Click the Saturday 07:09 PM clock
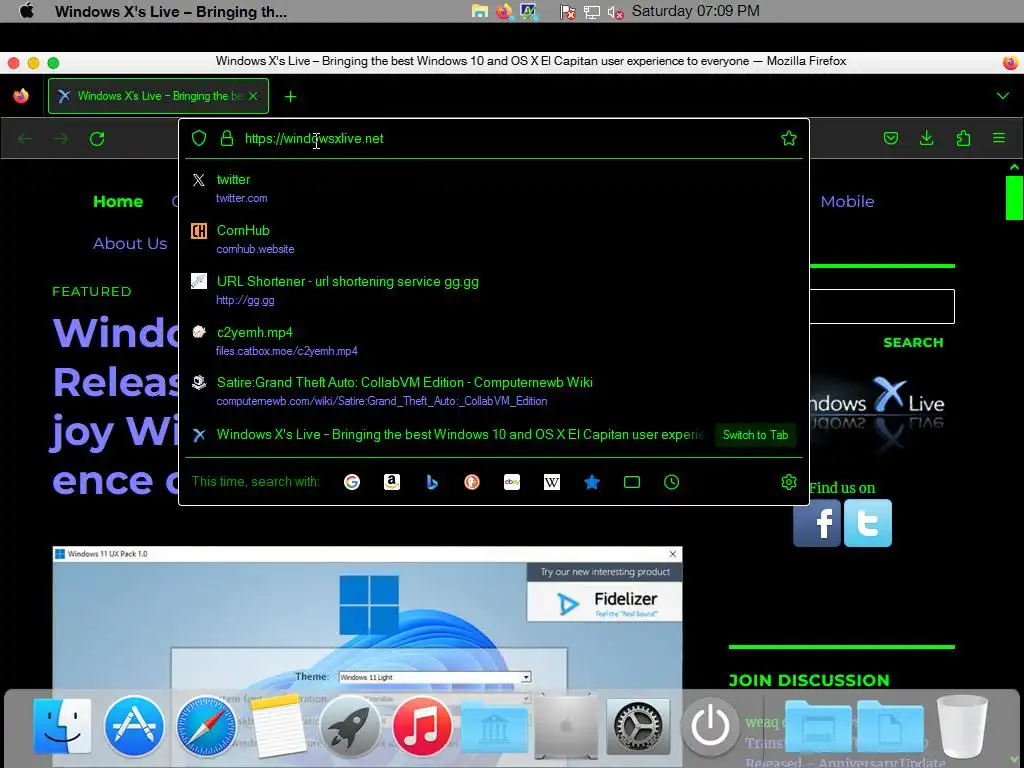This screenshot has height=768, width=1024. [696, 11]
